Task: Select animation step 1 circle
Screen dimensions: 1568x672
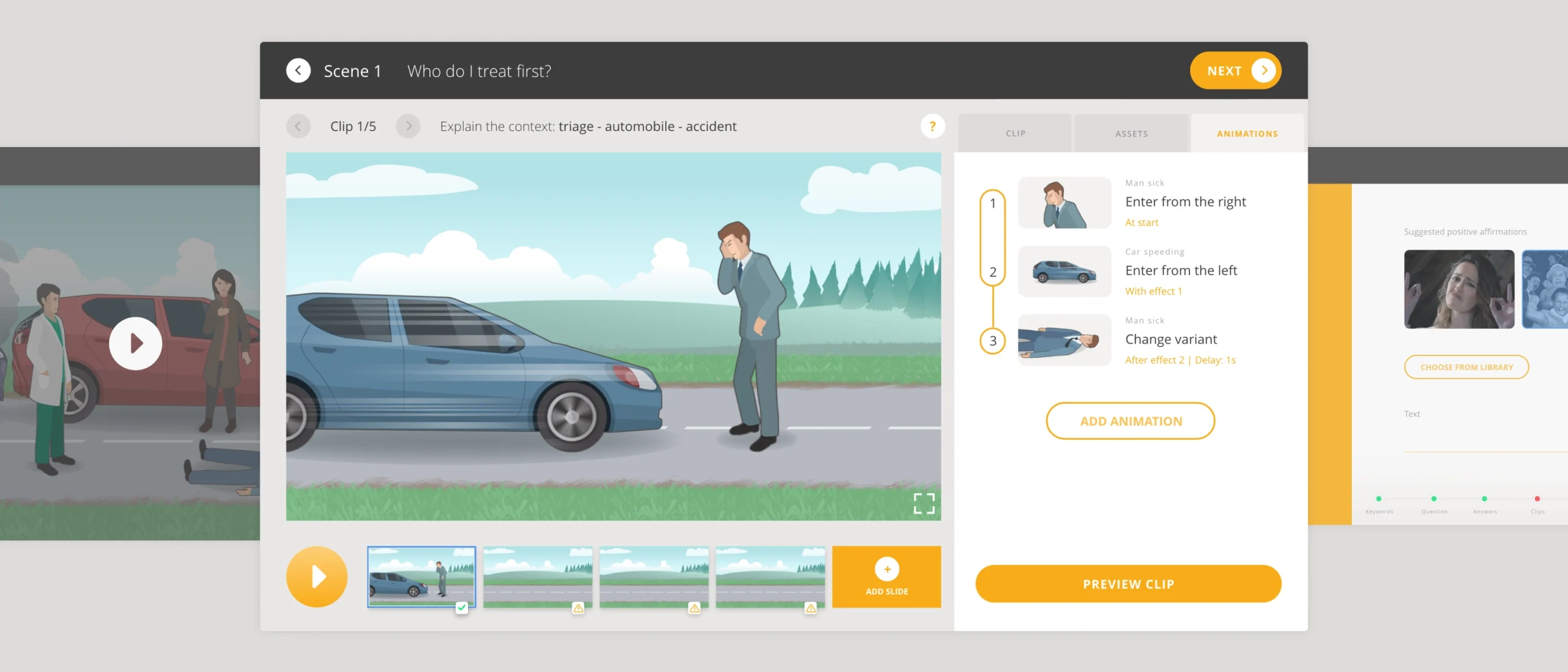Action: click(x=993, y=203)
